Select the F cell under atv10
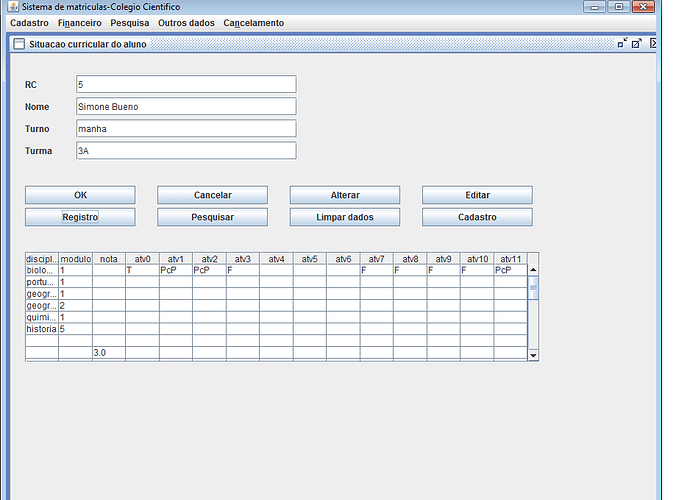690x500 pixels. point(477,270)
